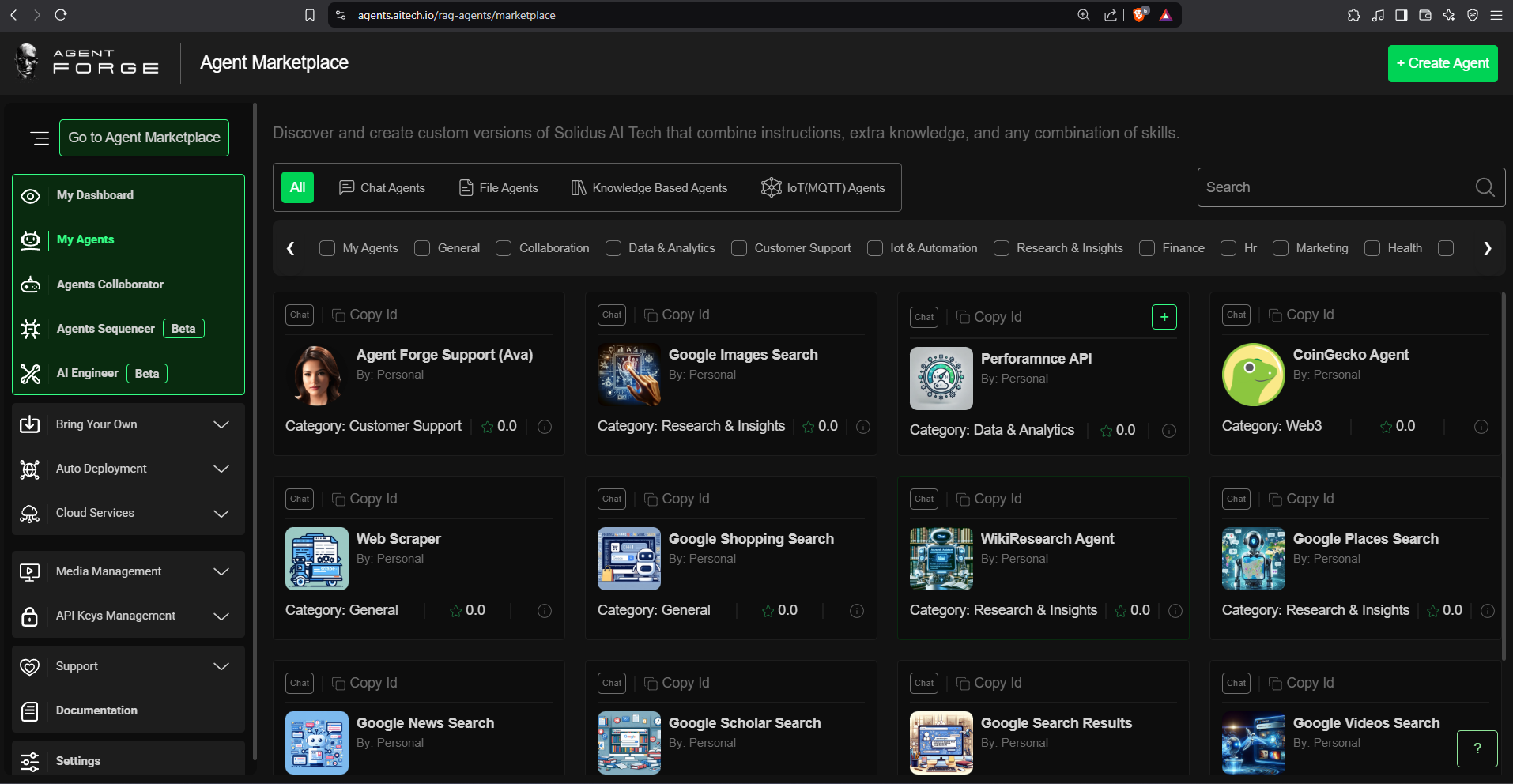Show previous categories with left chevron

click(290, 248)
